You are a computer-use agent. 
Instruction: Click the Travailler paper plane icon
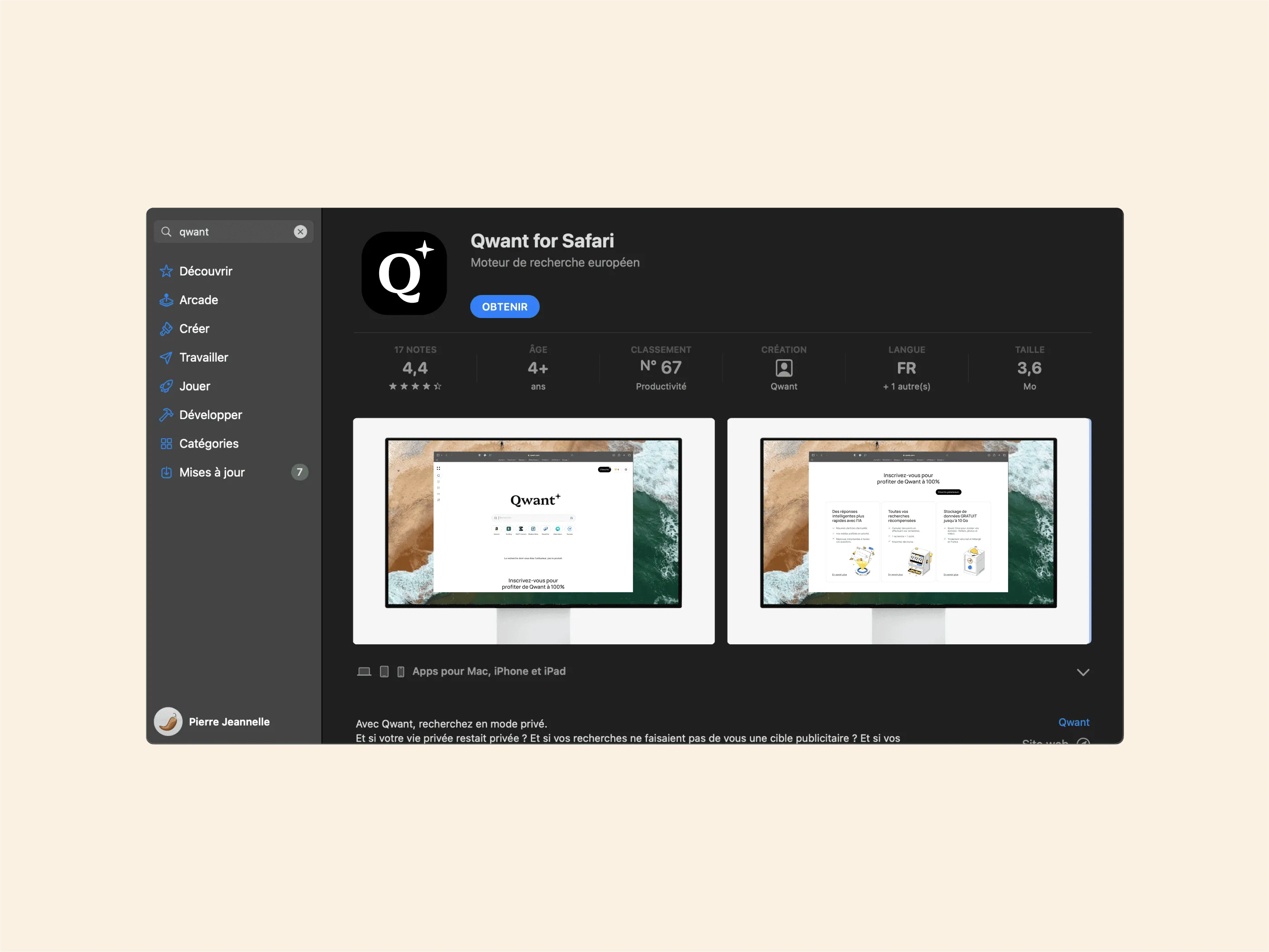click(x=166, y=358)
